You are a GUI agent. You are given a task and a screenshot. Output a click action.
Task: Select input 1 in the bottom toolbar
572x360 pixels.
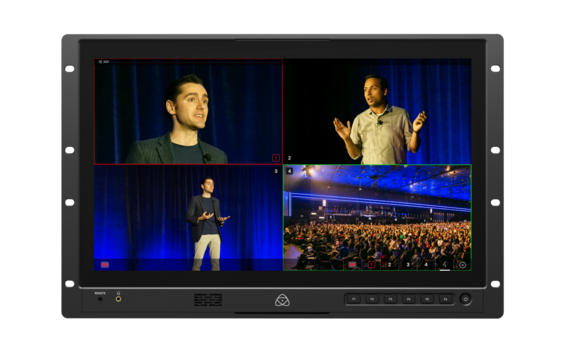tap(371, 265)
